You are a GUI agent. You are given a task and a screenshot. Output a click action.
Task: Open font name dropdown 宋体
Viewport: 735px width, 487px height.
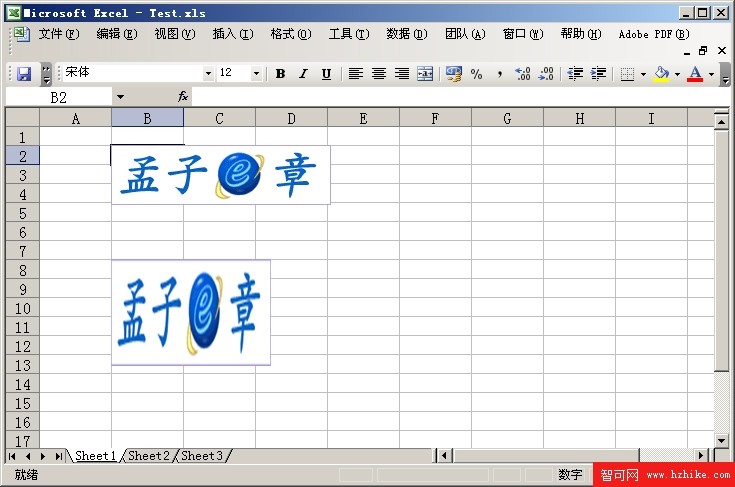pos(208,73)
